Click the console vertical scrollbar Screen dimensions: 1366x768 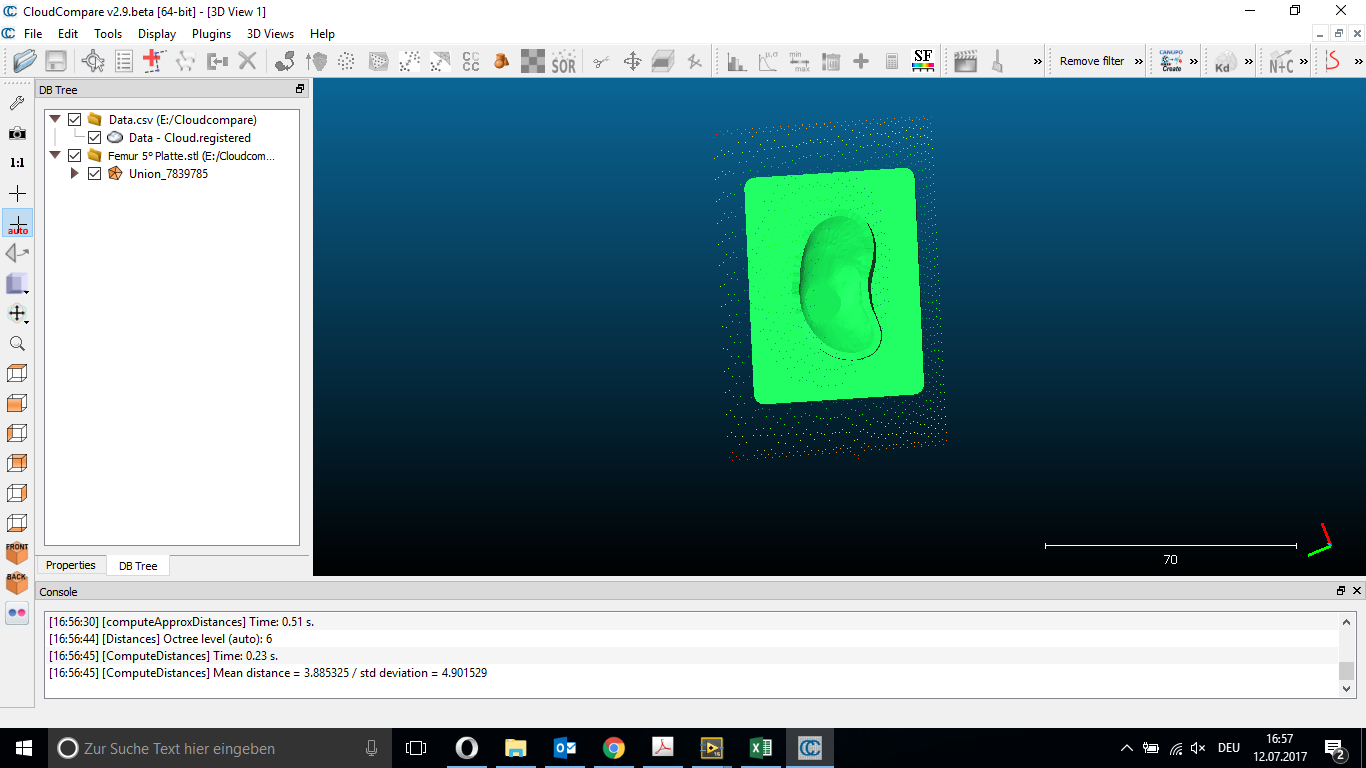point(1346,655)
